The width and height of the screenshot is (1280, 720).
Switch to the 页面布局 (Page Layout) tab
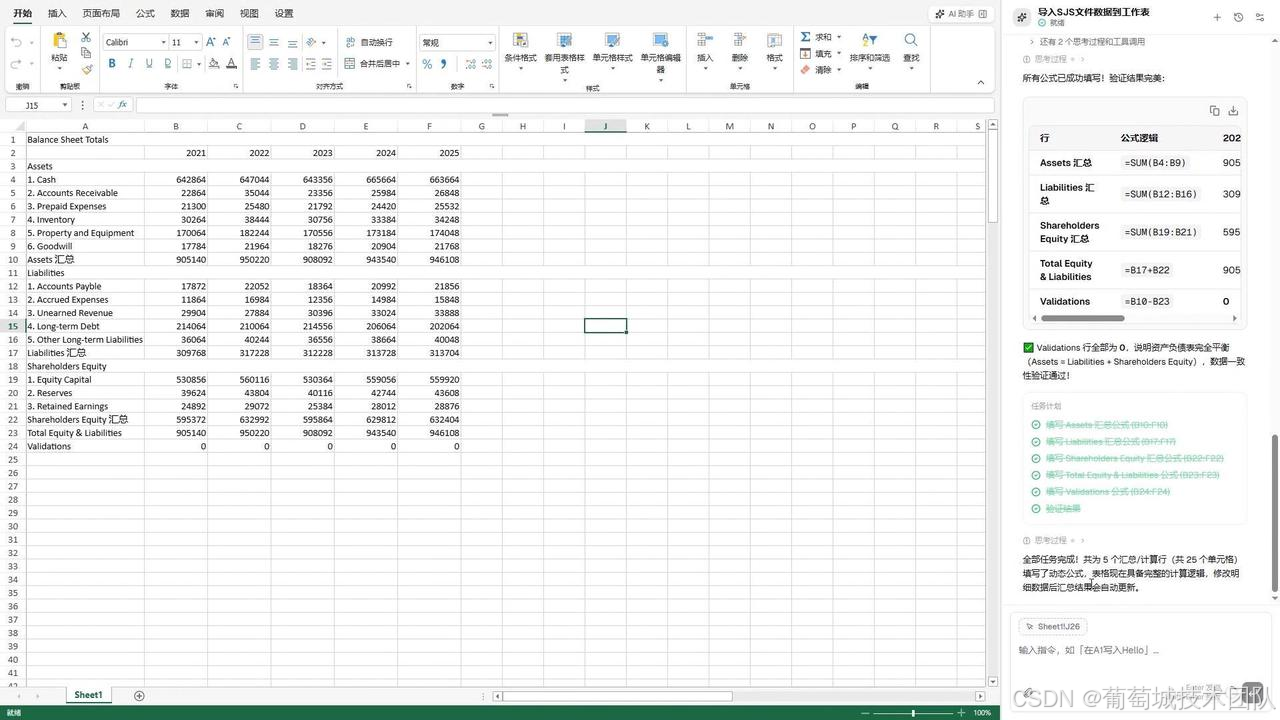coord(101,13)
